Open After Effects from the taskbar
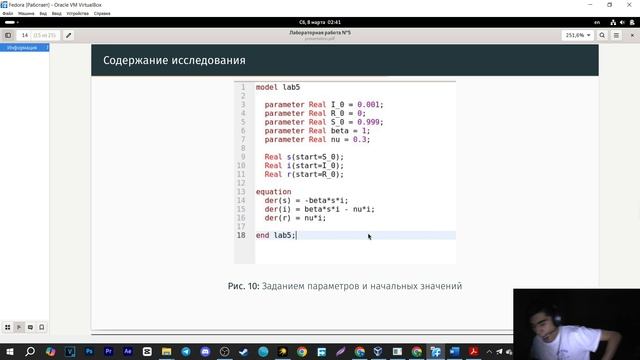 coord(127,351)
